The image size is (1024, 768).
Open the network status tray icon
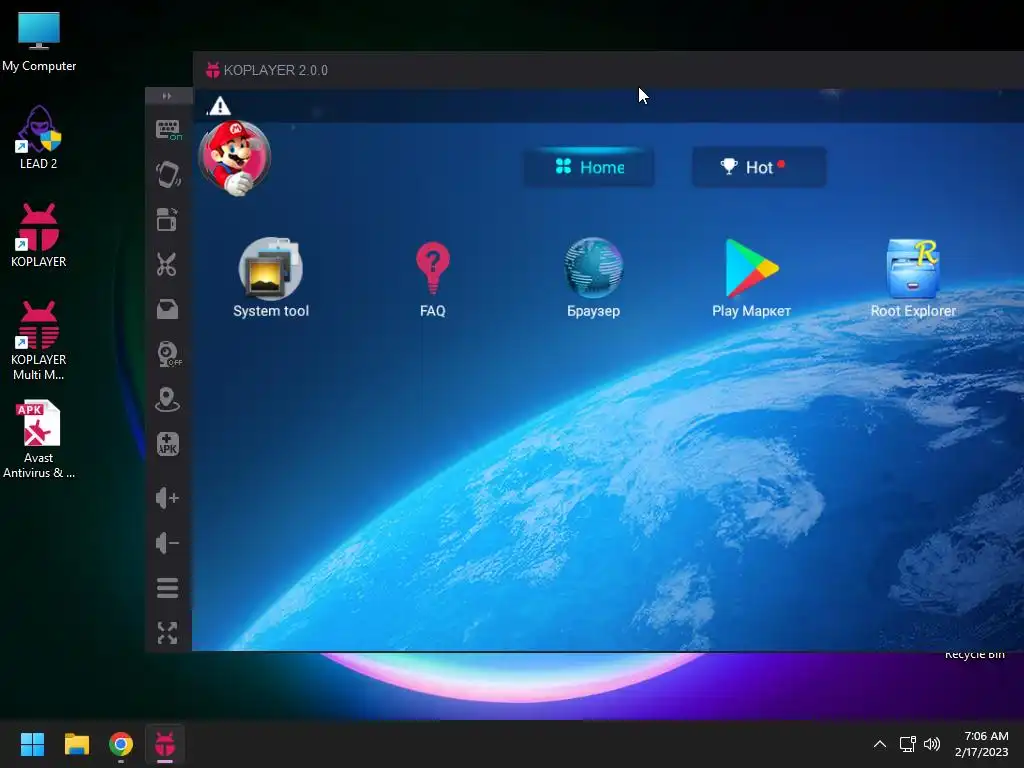pyautogui.click(x=907, y=744)
